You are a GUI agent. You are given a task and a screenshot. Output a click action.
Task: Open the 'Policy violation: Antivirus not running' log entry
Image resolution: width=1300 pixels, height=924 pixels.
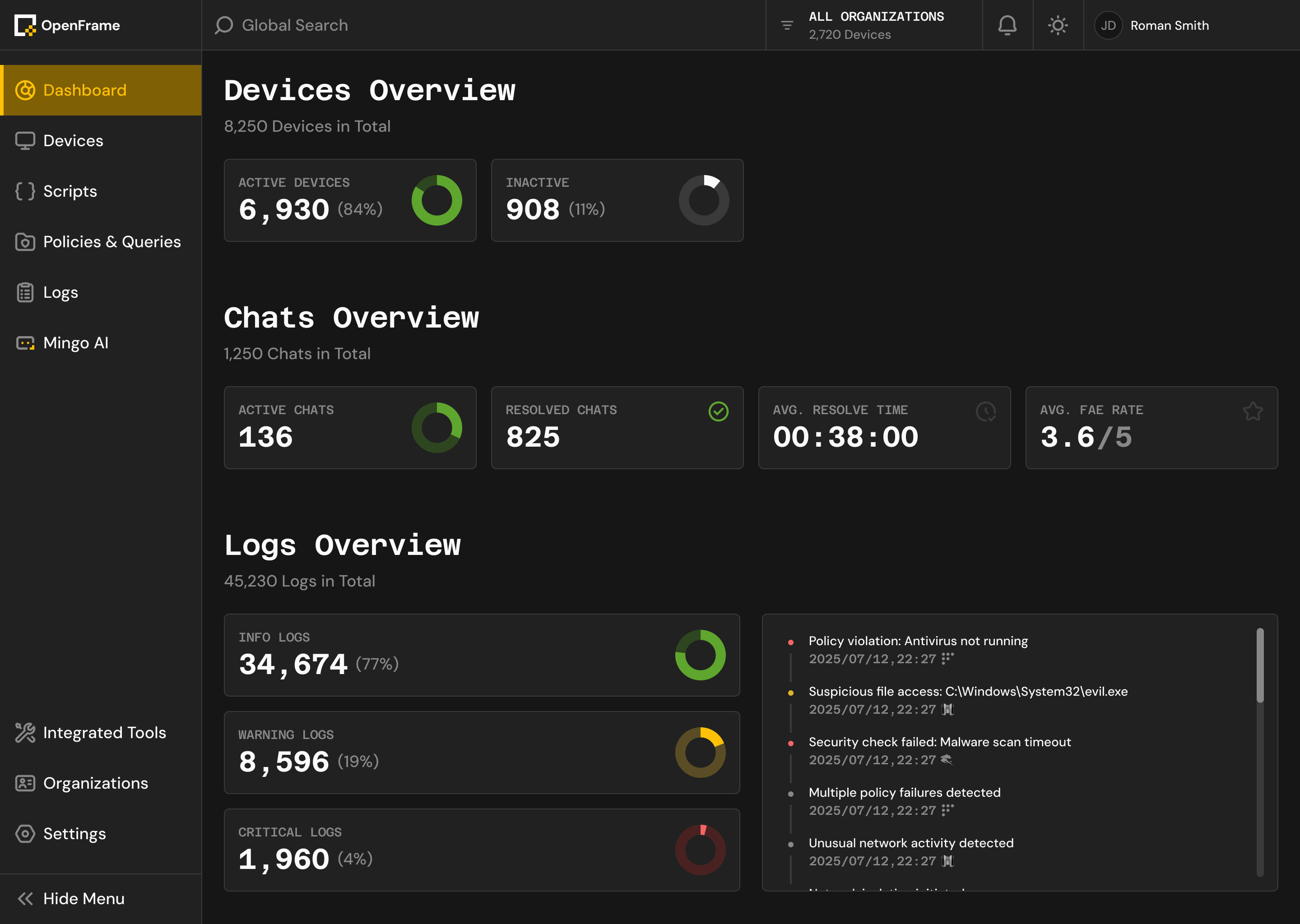coord(918,641)
